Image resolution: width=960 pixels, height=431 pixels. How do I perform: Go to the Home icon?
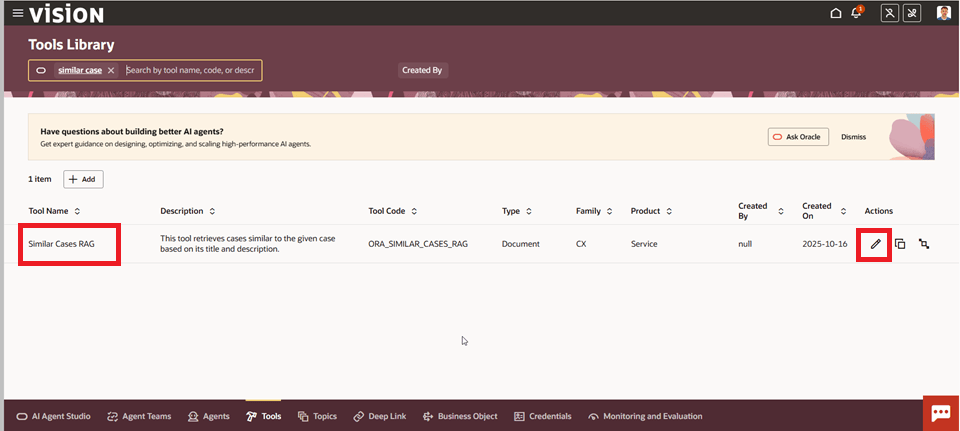click(x=836, y=13)
